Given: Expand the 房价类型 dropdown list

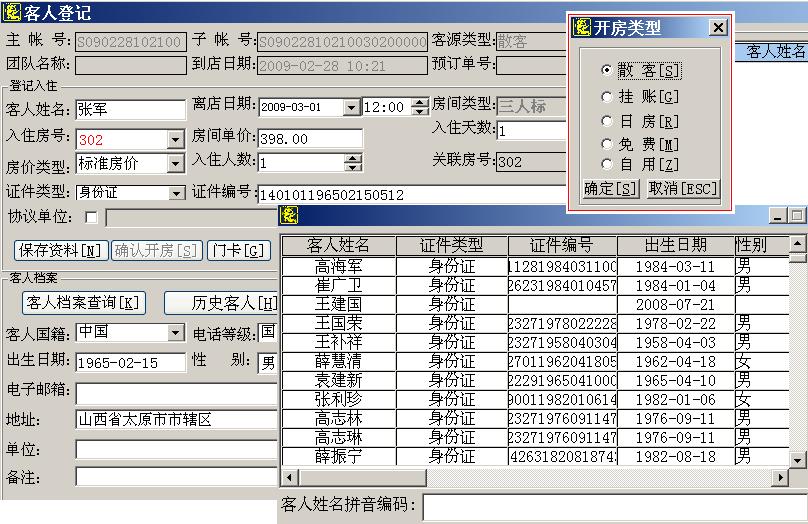Looking at the screenshot, I should pyautogui.click(x=175, y=163).
